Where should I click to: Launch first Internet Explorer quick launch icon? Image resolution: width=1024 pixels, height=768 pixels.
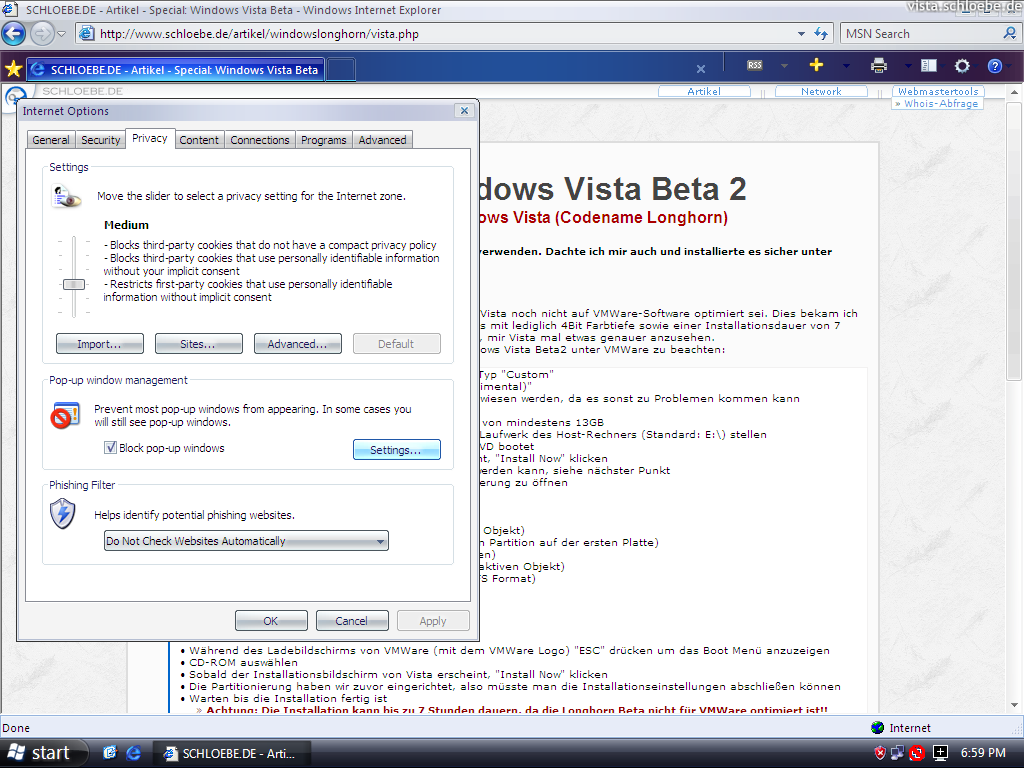tap(110, 753)
